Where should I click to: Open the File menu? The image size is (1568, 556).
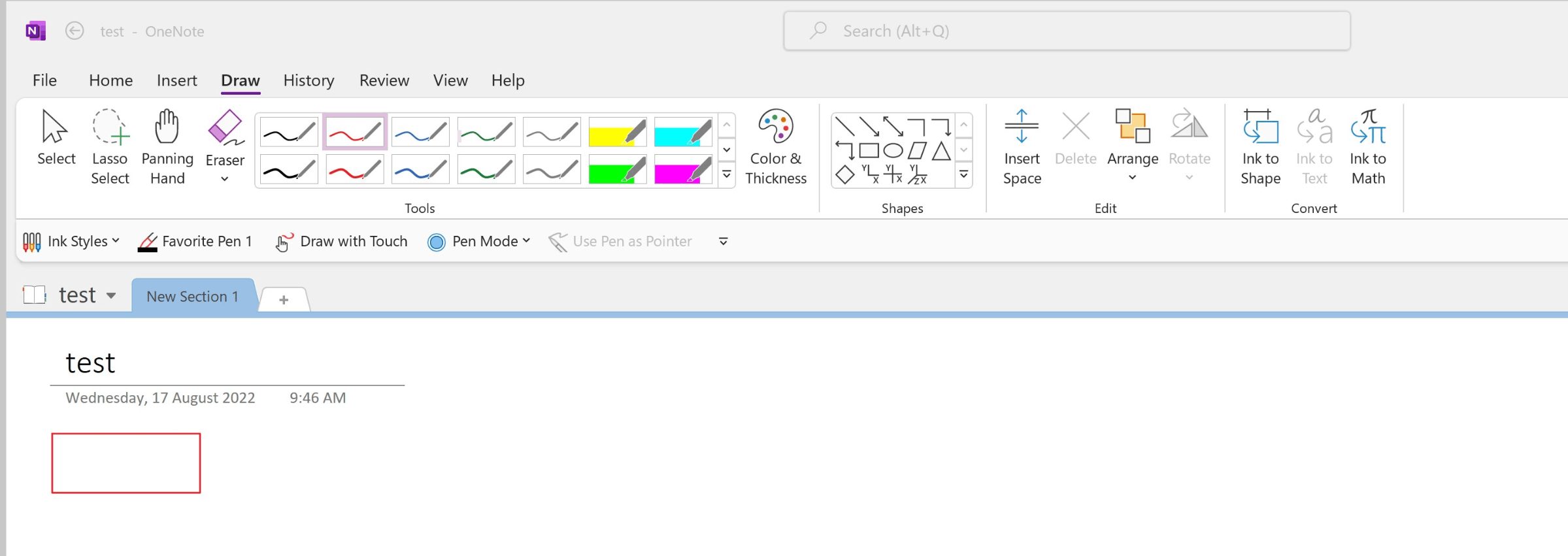coord(44,80)
